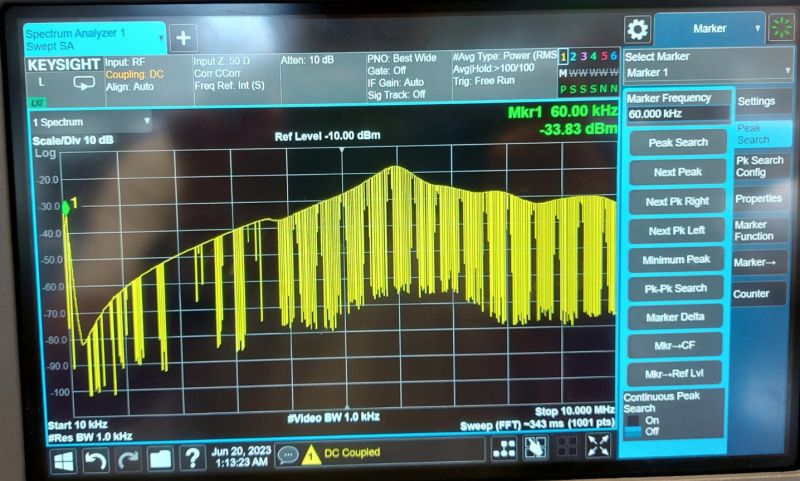Select trace 1 indicator in trace panel
The image size is (800, 481).
563,56
